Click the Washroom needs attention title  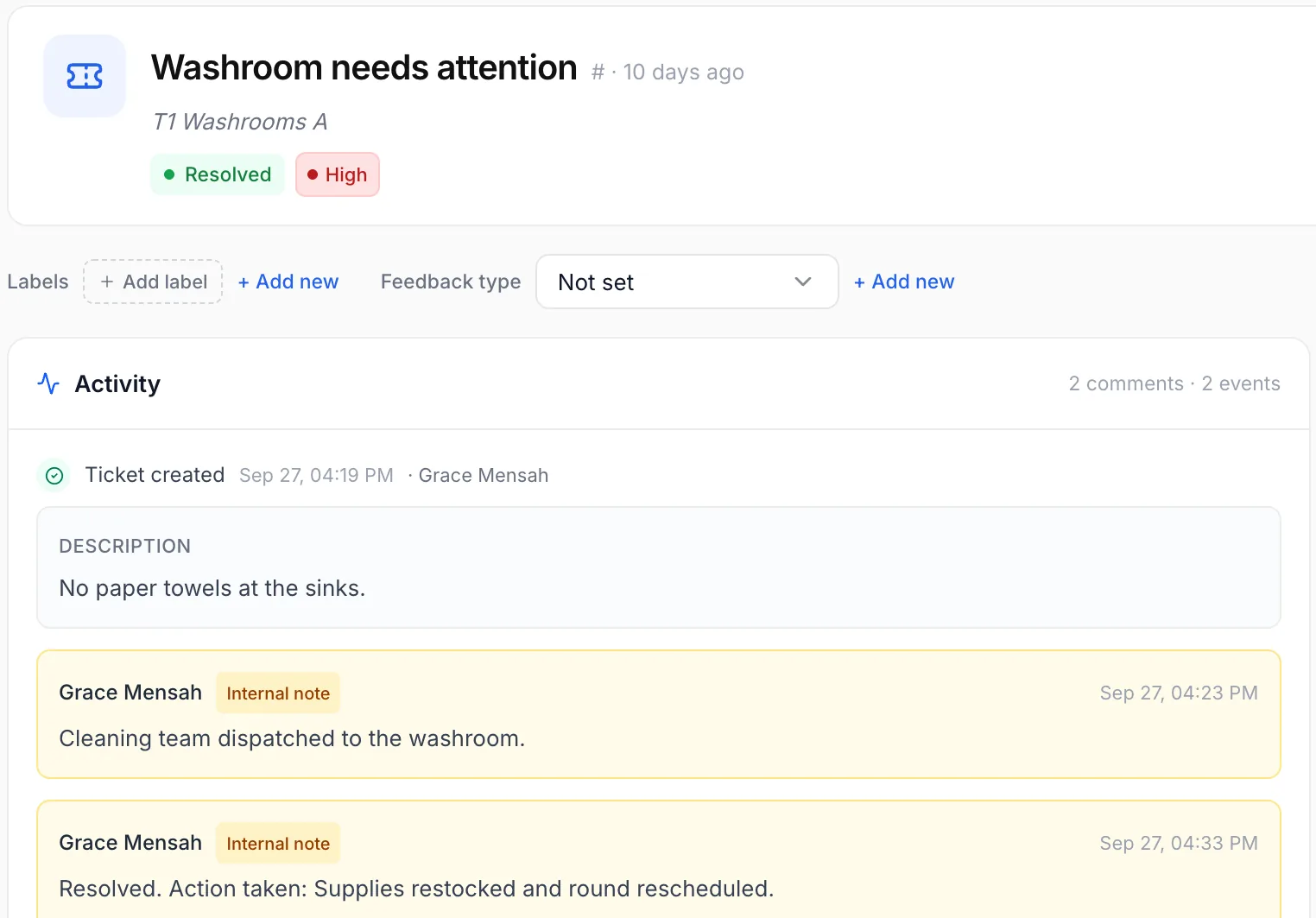(364, 67)
